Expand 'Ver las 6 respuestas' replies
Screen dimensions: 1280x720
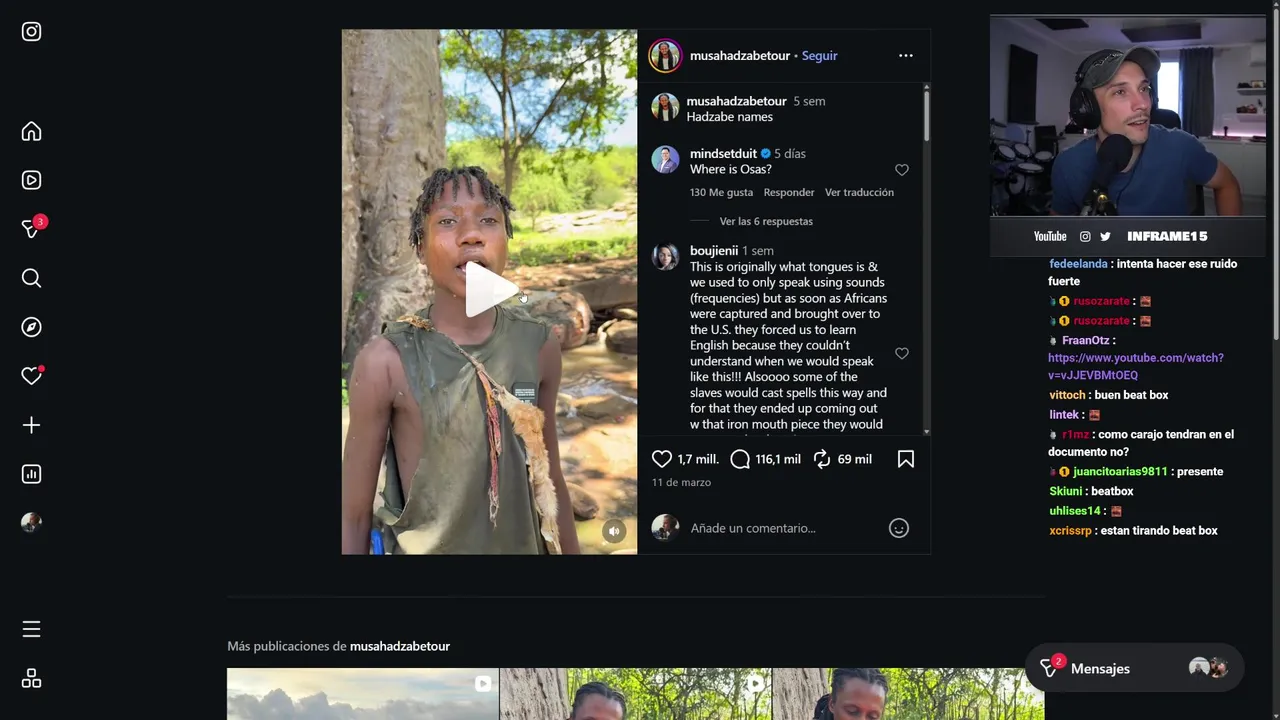[x=766, y=221]
